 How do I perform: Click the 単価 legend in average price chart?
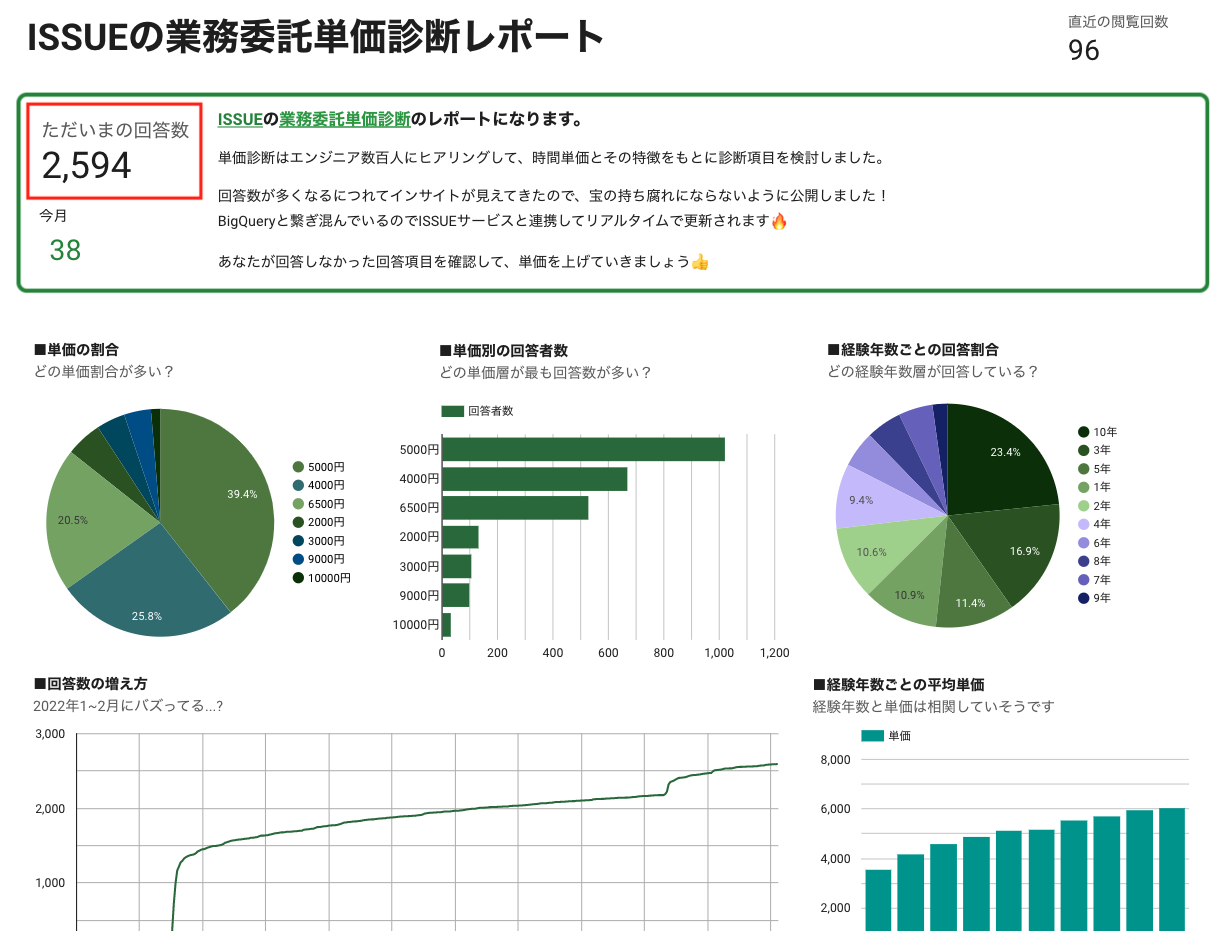pyautogui.click(x=886, y=736)
